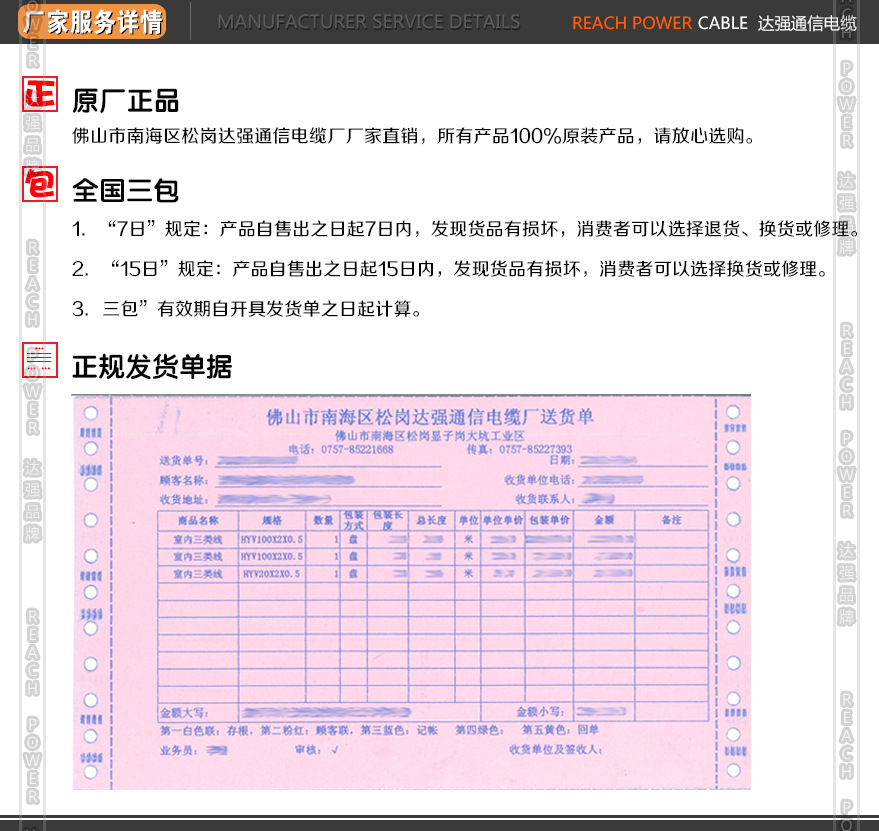Click the delivery note title 送货单

pos(430,417)
